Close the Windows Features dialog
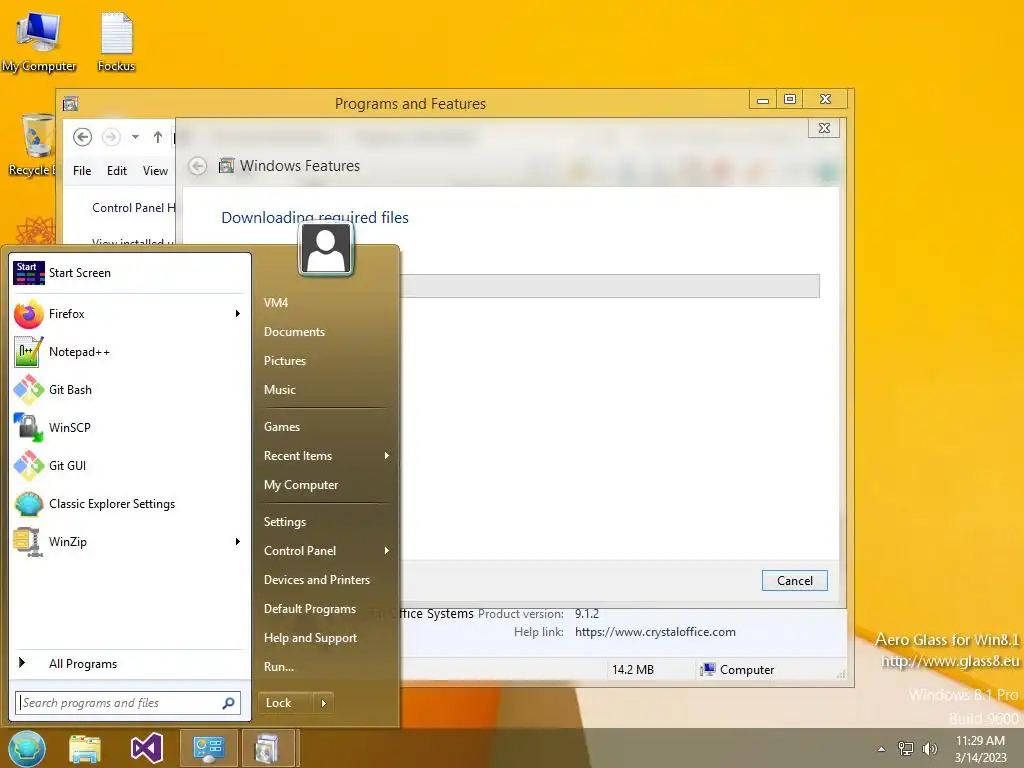 pyautogui.click(x=824, y=128)
